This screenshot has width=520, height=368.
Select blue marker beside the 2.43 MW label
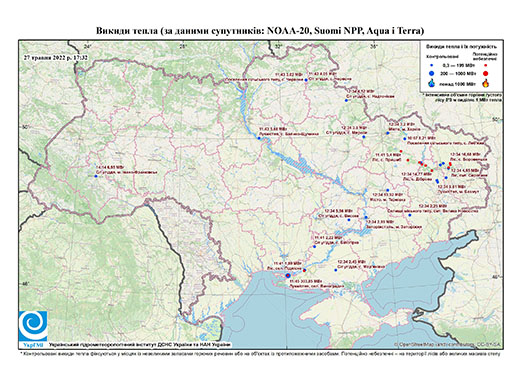336,270
